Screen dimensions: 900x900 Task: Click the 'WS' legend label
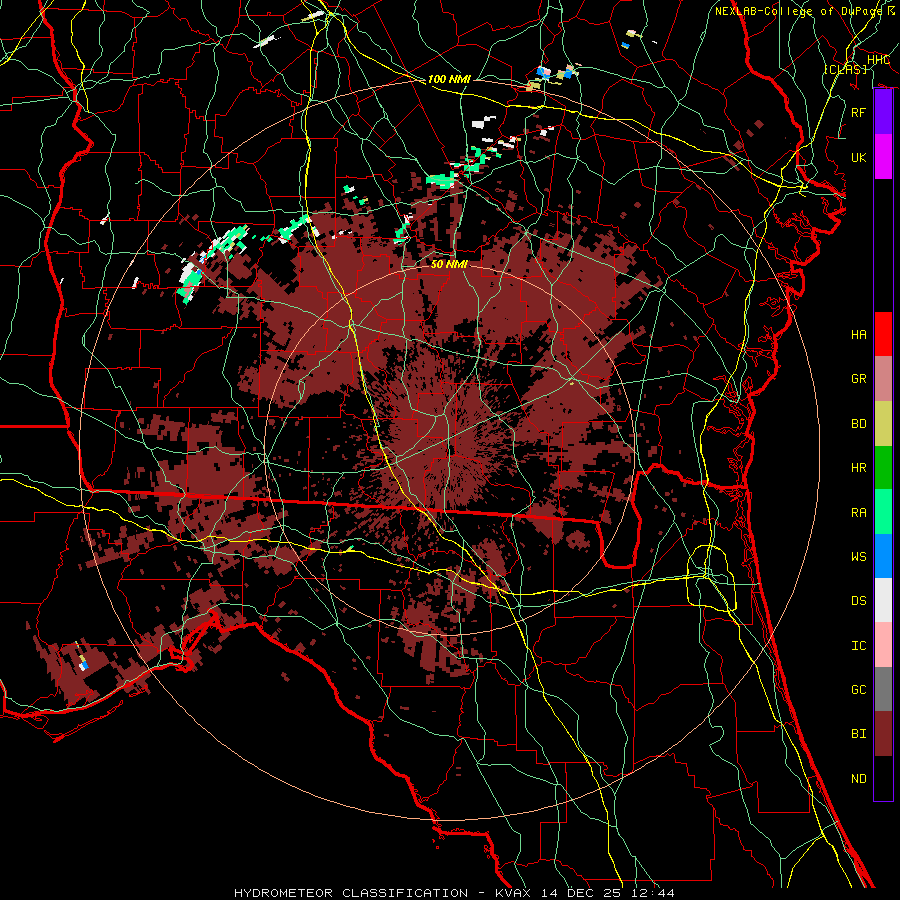click(x=858, y=557)
